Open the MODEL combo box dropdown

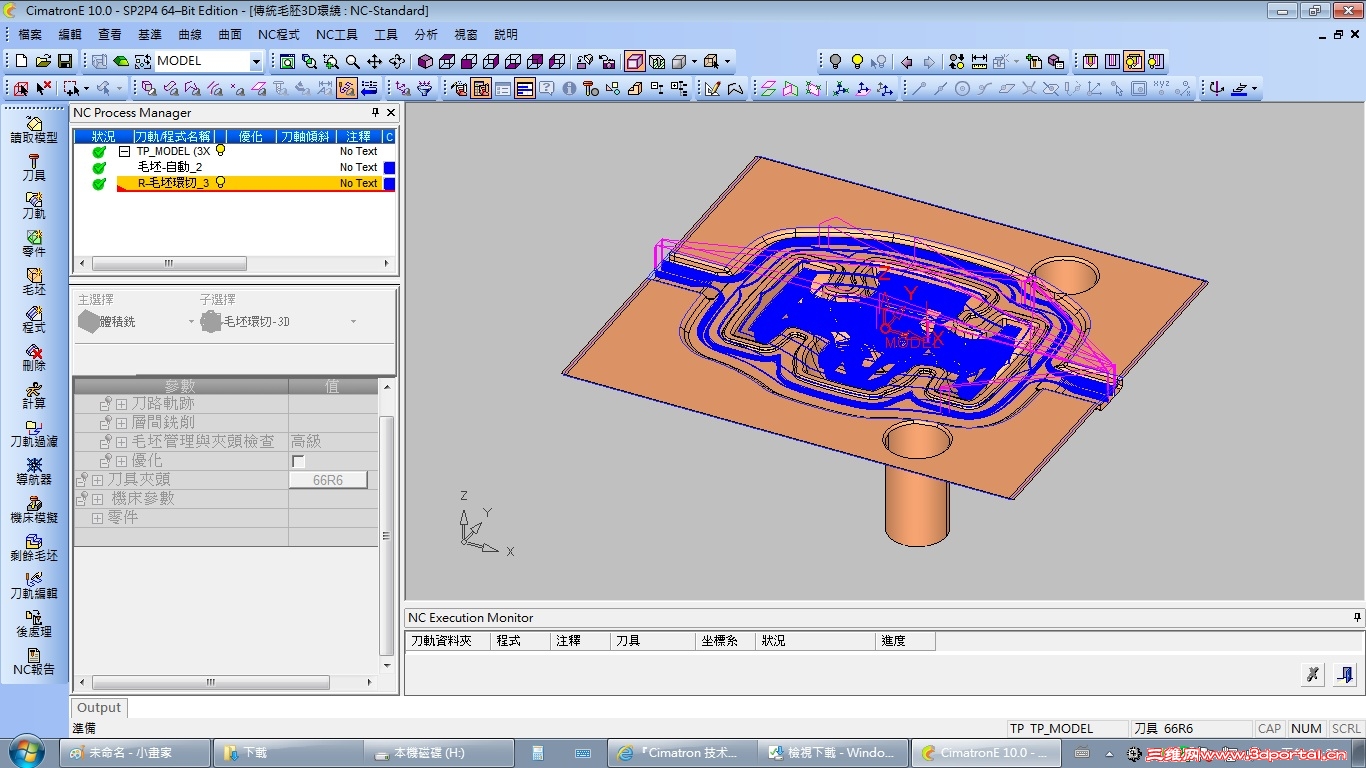pyautogui.click(x=256, y=61)
